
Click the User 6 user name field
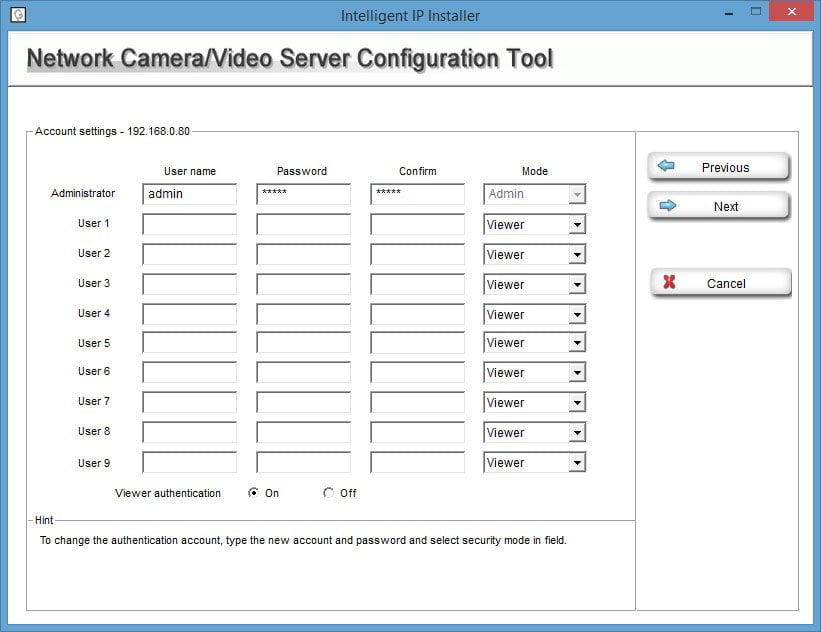click(189, 372)
